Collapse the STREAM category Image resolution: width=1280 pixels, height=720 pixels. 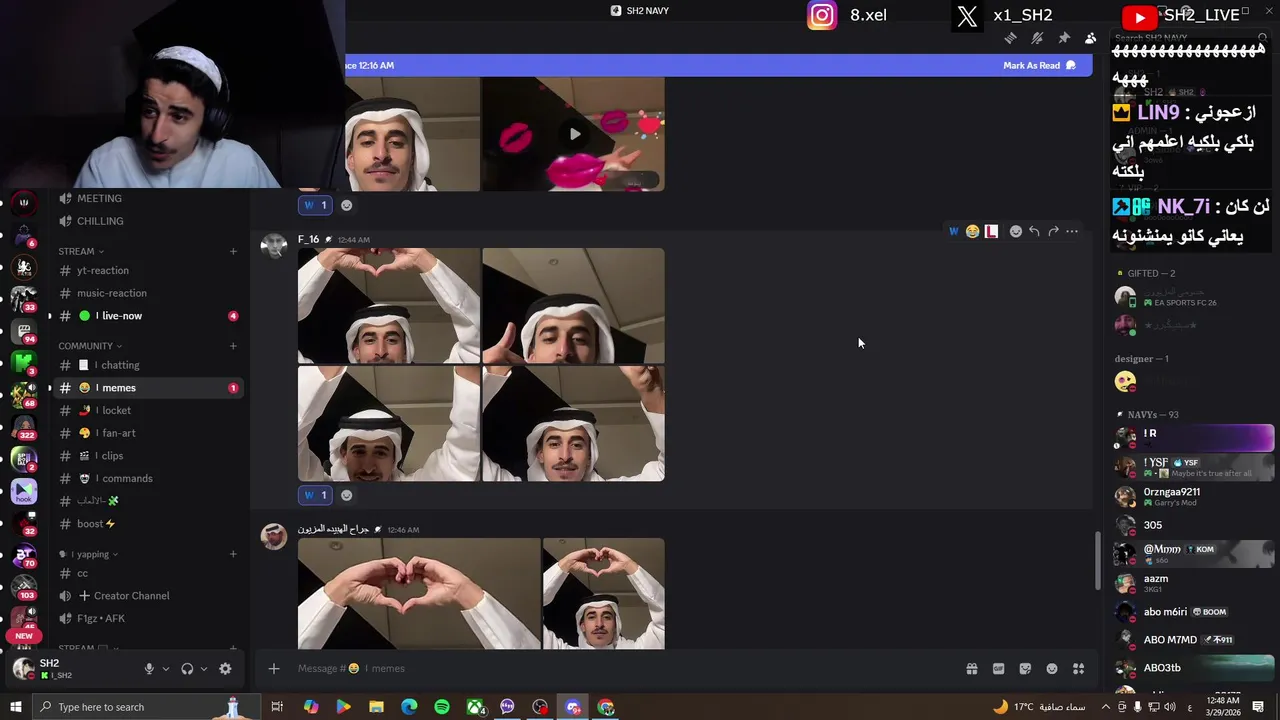[80, 251]
